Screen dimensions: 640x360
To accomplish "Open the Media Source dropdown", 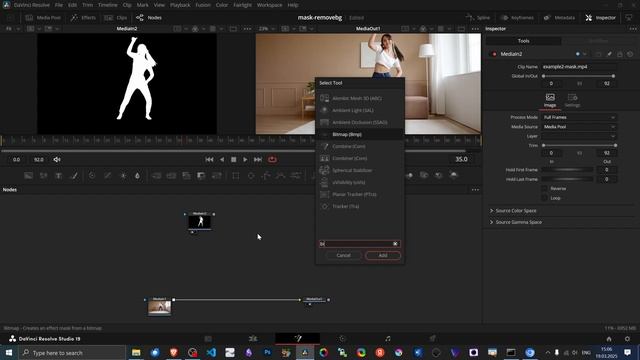I will click(579, 127).
